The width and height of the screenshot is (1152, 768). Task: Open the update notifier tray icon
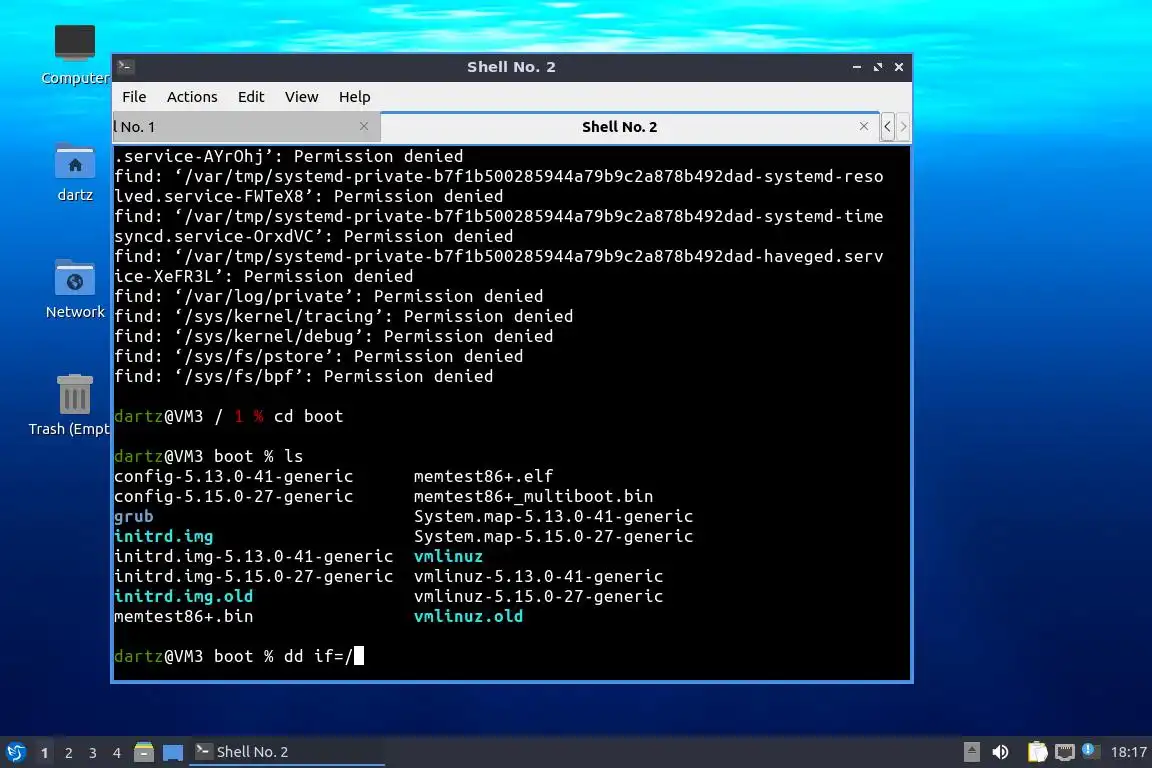1090,750
